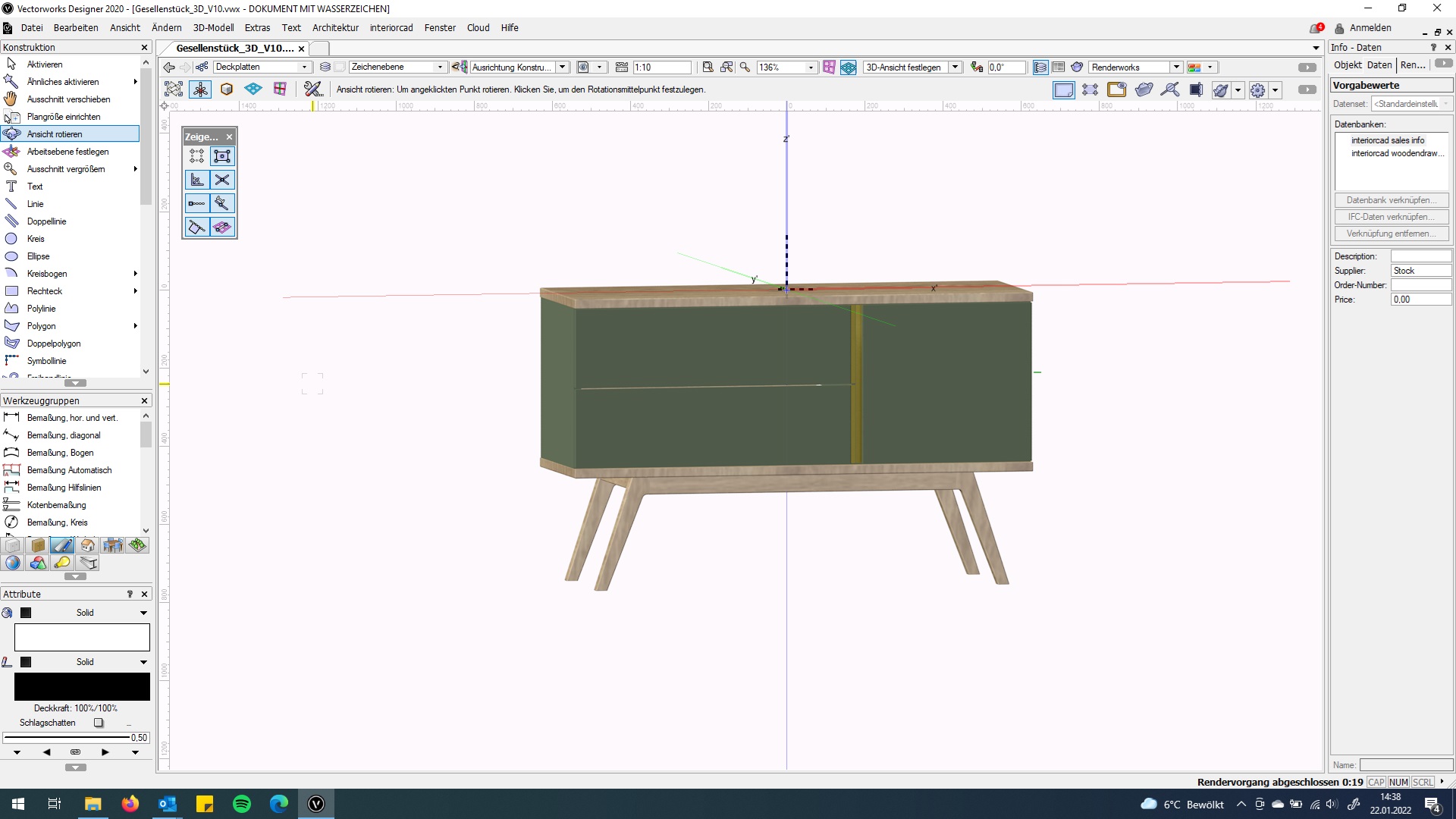Click the white fill color swatch
The image size is (1456, 819).
82,638
